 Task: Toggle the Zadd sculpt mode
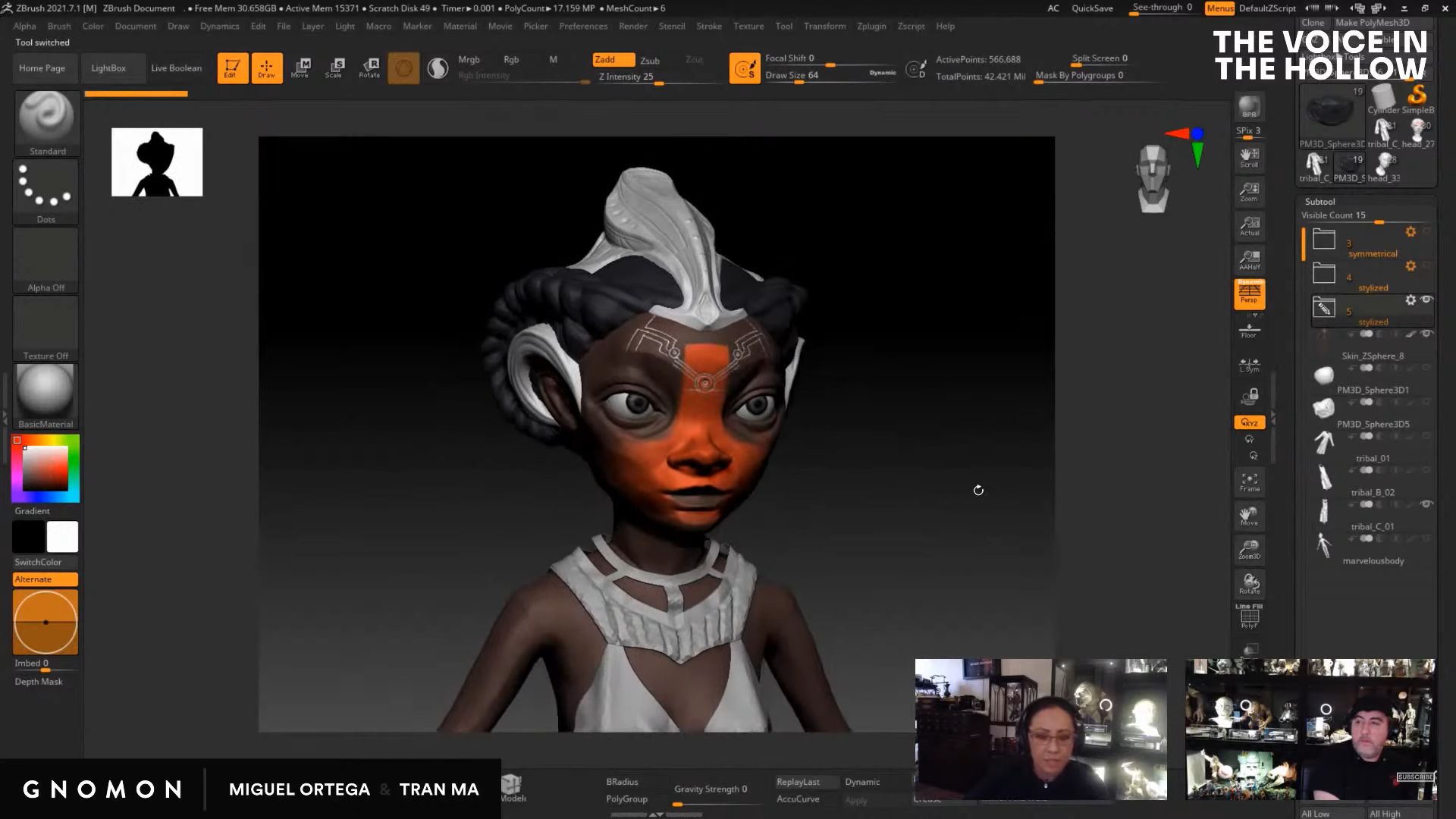613,60
